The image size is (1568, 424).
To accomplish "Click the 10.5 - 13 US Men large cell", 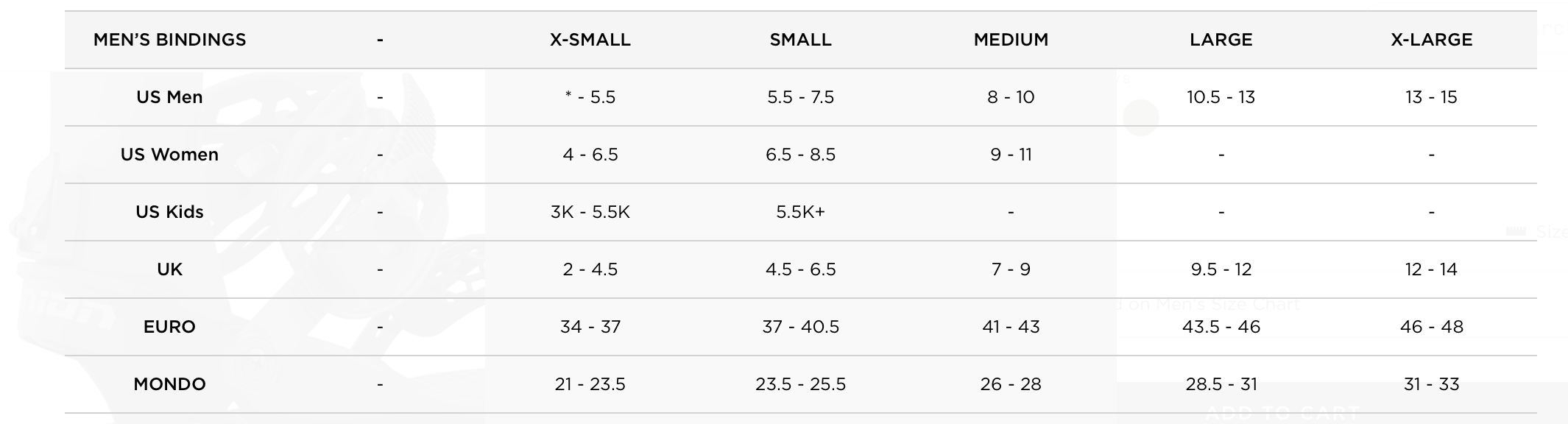I will (1221, 97).
